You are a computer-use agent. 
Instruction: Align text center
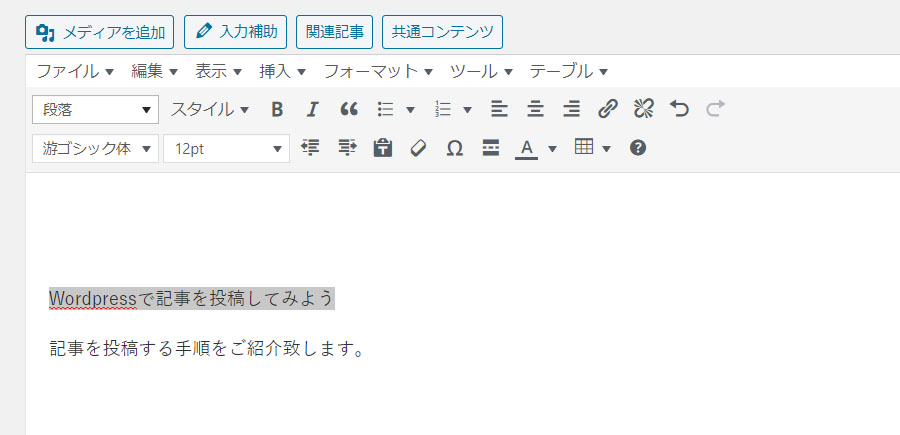pos(535,109)
